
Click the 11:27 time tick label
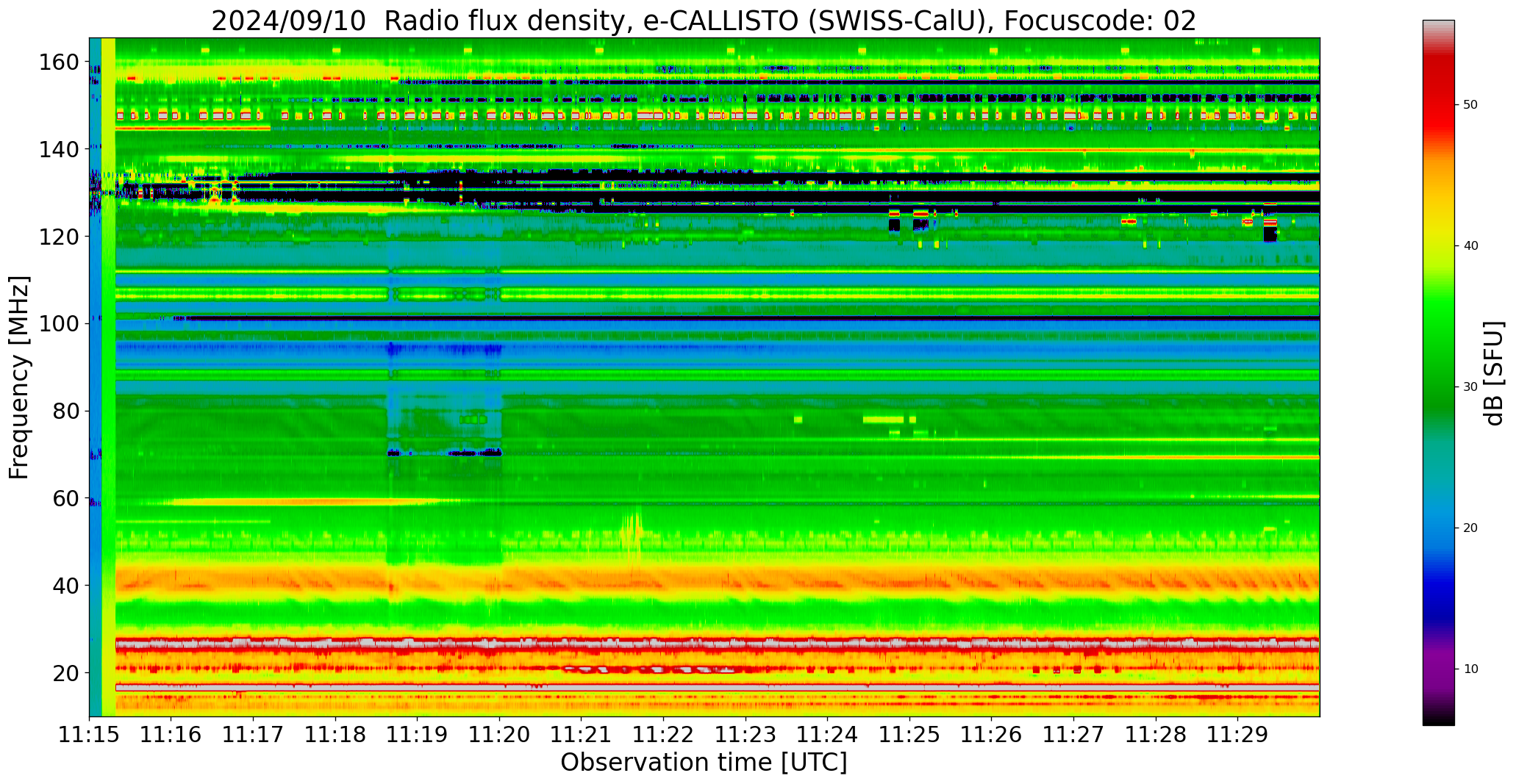[1073, 735]
